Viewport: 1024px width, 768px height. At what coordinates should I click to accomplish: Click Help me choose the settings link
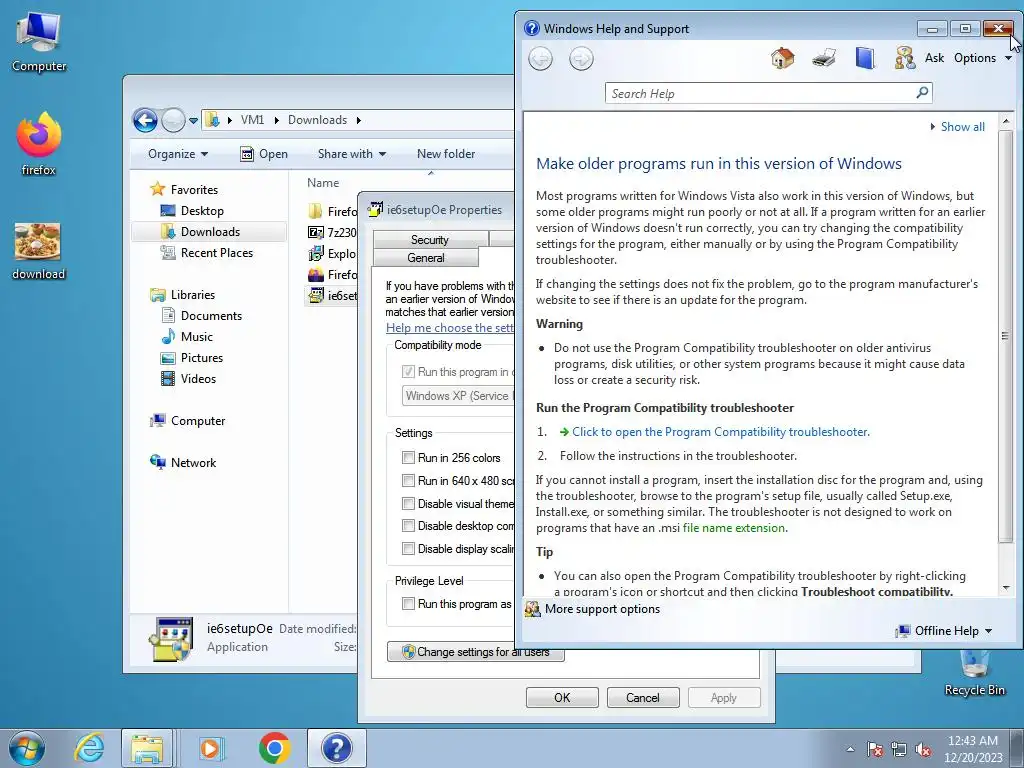[x=450, y=328]
